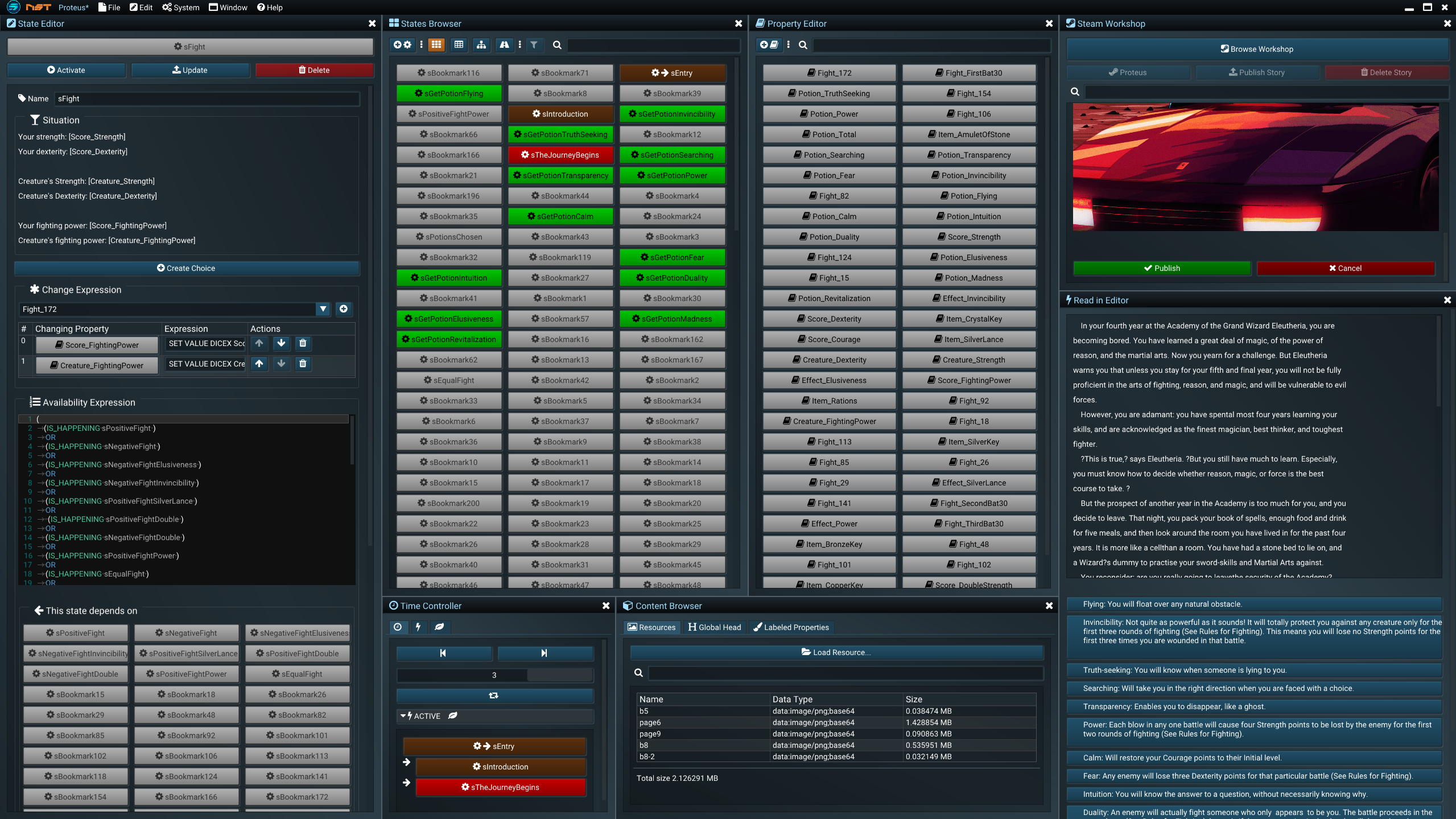
Task: Activate the sFight state
Action: 66,70
